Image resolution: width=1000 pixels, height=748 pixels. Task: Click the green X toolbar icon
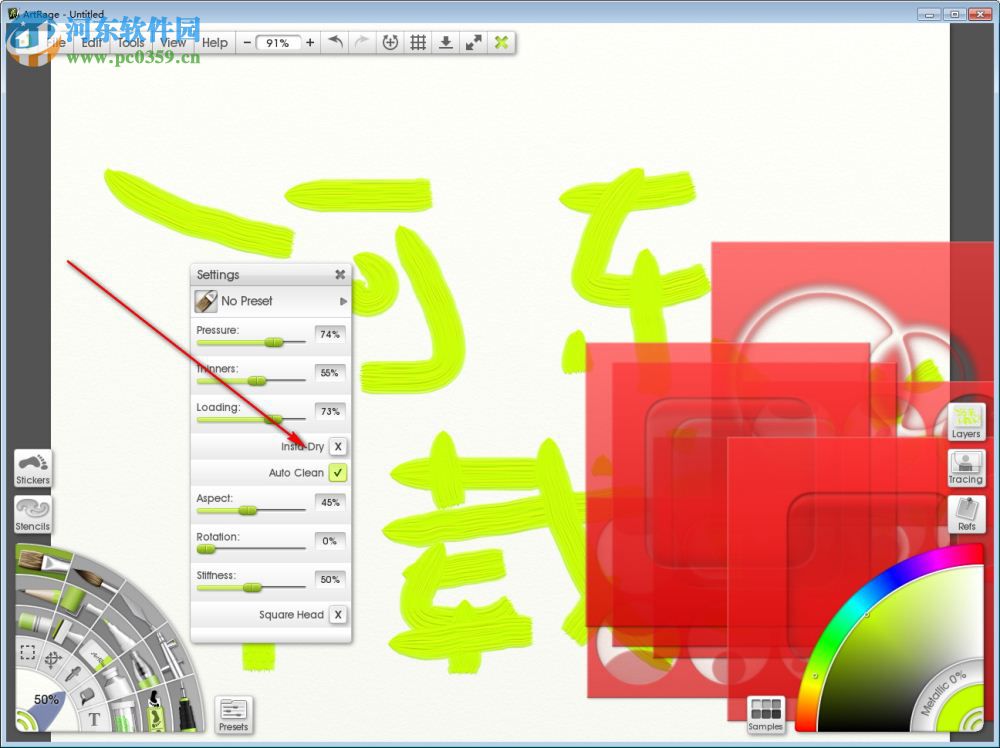click(501, 42)
